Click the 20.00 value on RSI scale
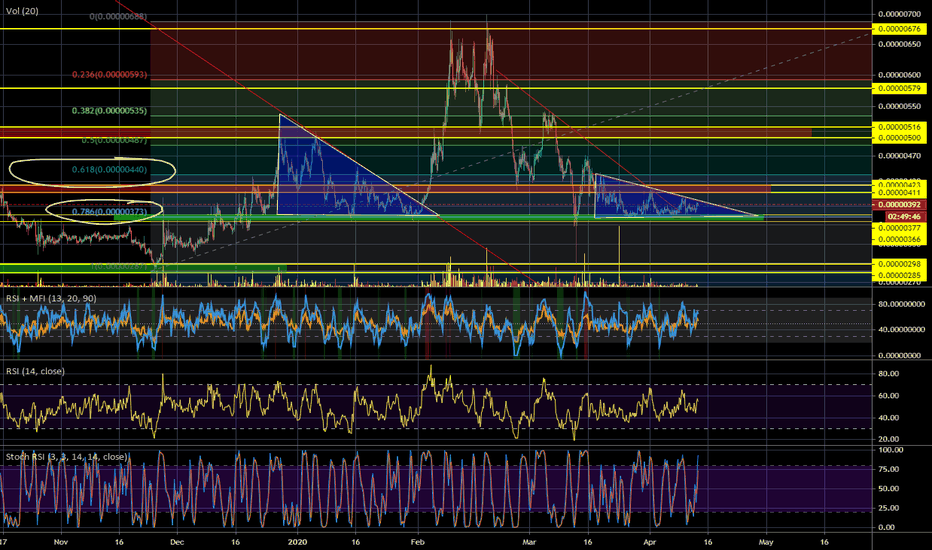The width and height of the screenshot is (932, 550). click(x=889, y=439)
